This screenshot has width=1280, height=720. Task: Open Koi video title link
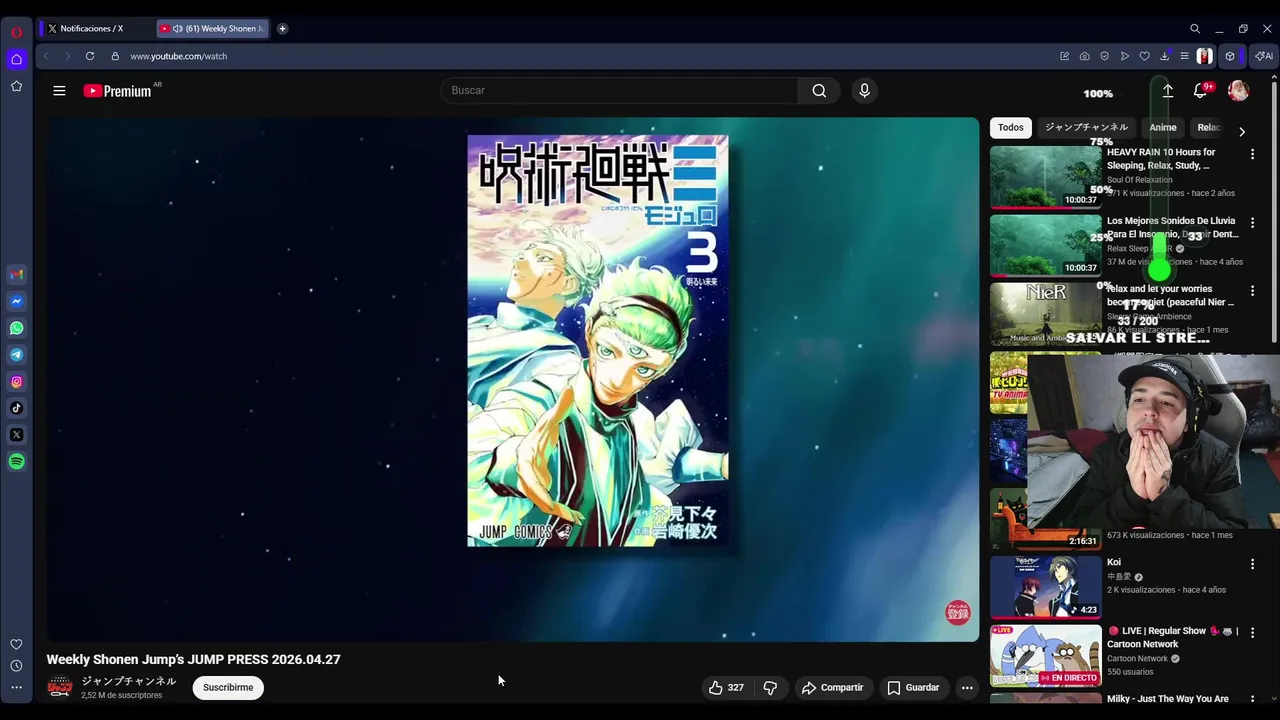[x=1114, y=563]
